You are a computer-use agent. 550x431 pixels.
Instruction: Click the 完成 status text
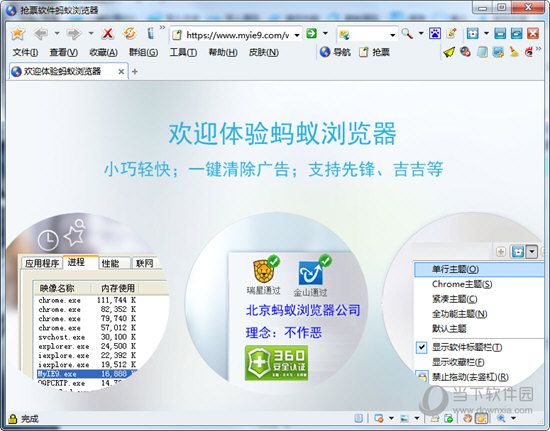pyautogui.click(x=29, y=419)
